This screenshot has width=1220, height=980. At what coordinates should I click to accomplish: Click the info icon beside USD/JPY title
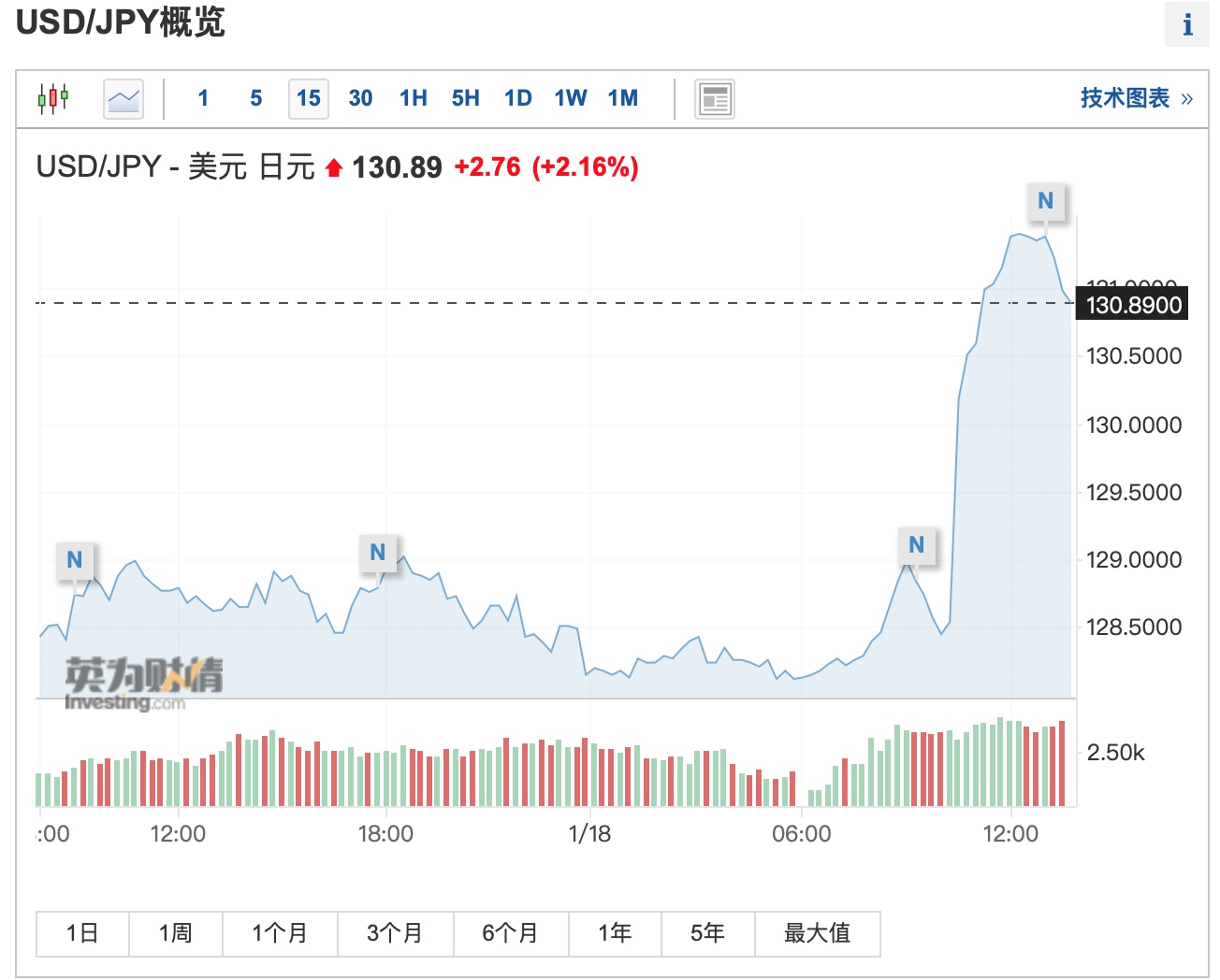coord(1186,24)
